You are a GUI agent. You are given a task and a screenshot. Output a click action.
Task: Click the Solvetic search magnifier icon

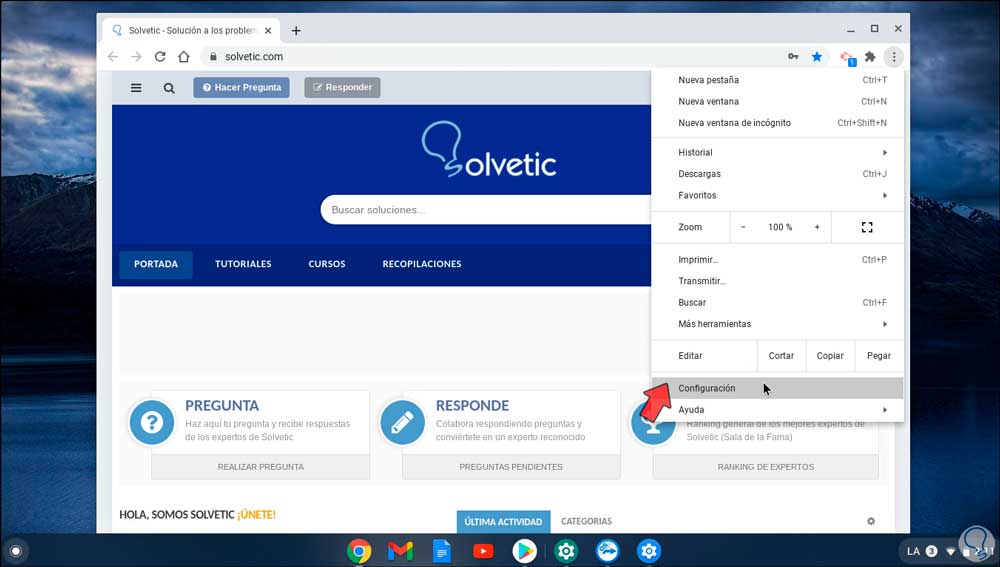(x=169, y=88)
